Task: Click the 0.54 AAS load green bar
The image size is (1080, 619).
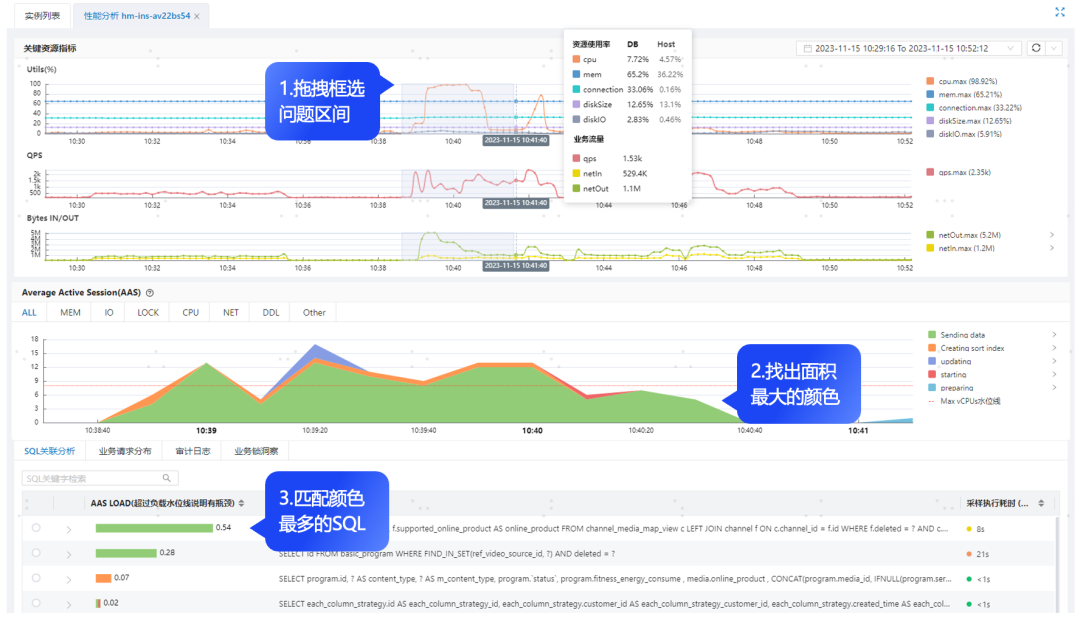Action: (154, 528)
